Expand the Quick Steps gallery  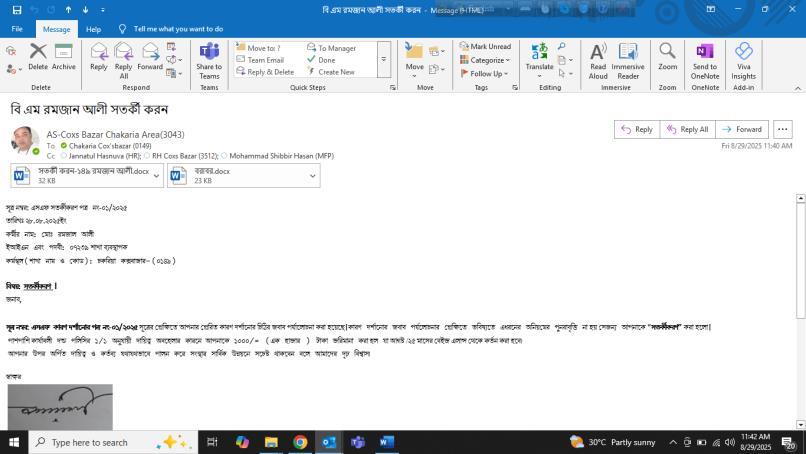point(383,60)
